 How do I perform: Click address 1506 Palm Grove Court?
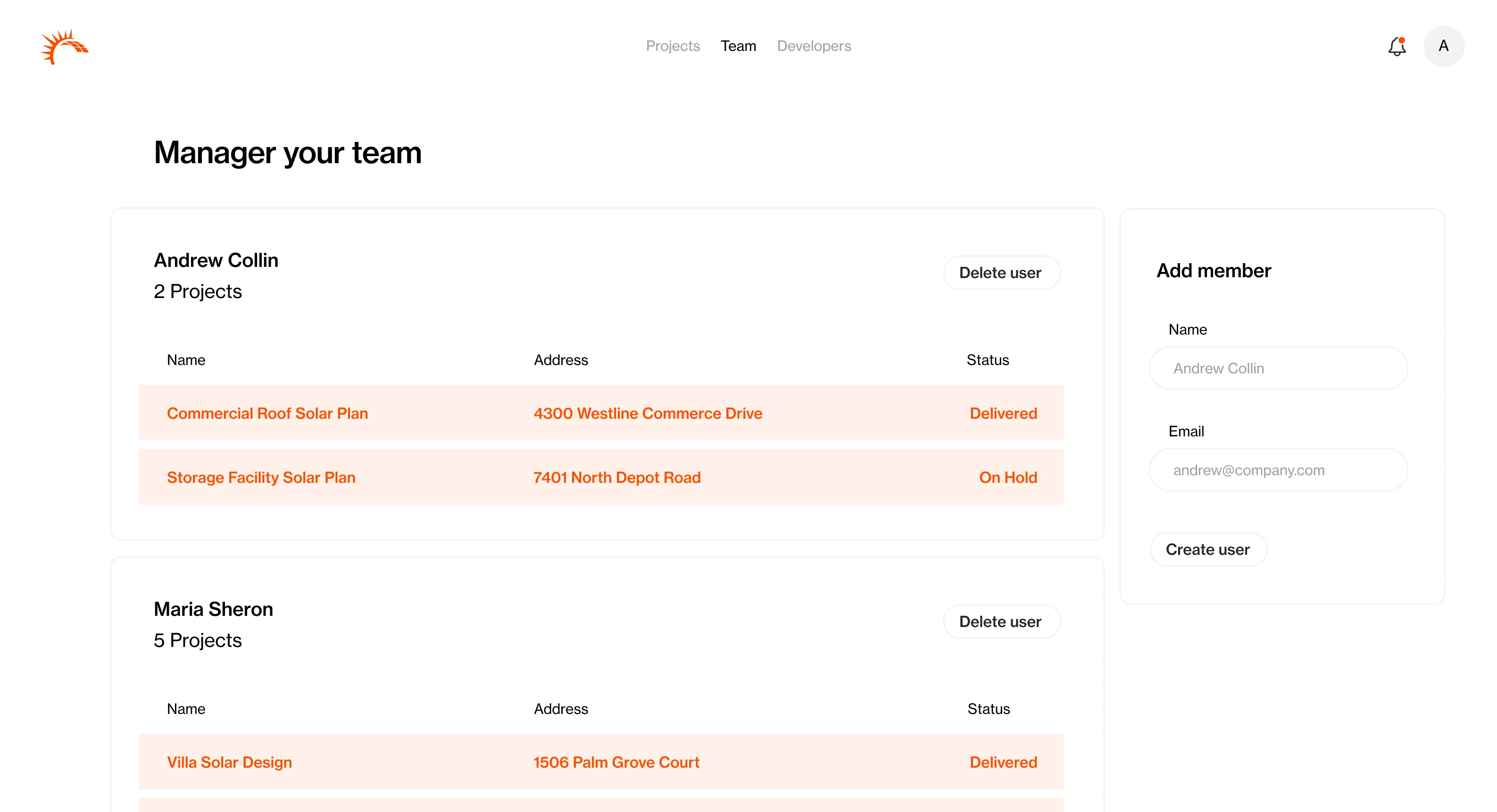[616, 762]
